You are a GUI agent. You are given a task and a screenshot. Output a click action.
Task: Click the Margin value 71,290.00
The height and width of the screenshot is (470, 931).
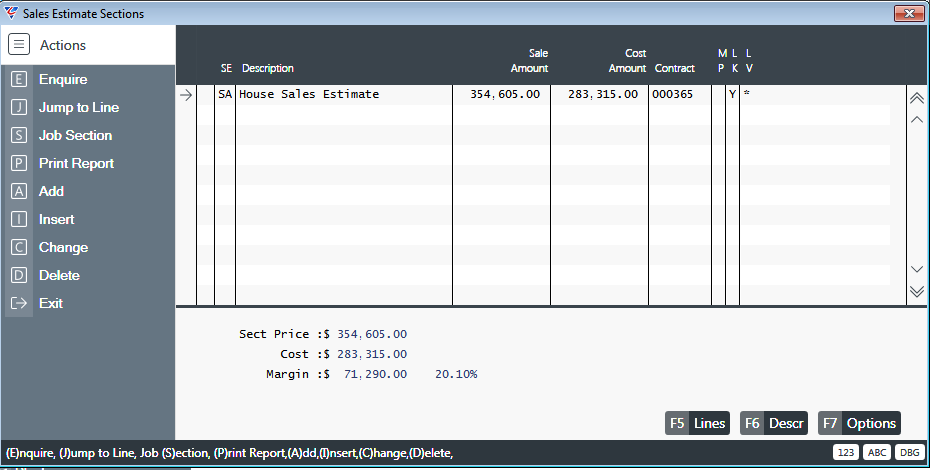[375, 374]
